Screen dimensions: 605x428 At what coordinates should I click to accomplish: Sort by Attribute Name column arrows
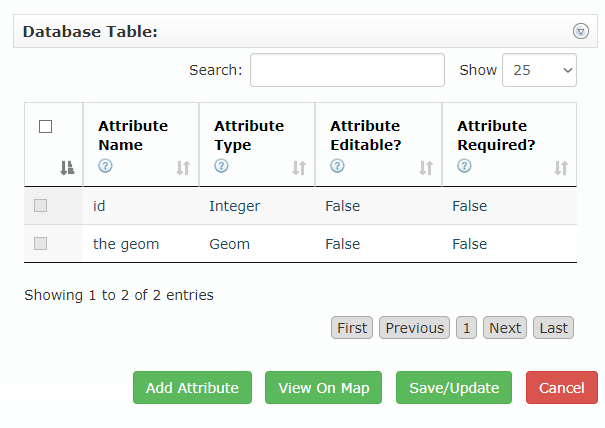click(x=183, y=168)
